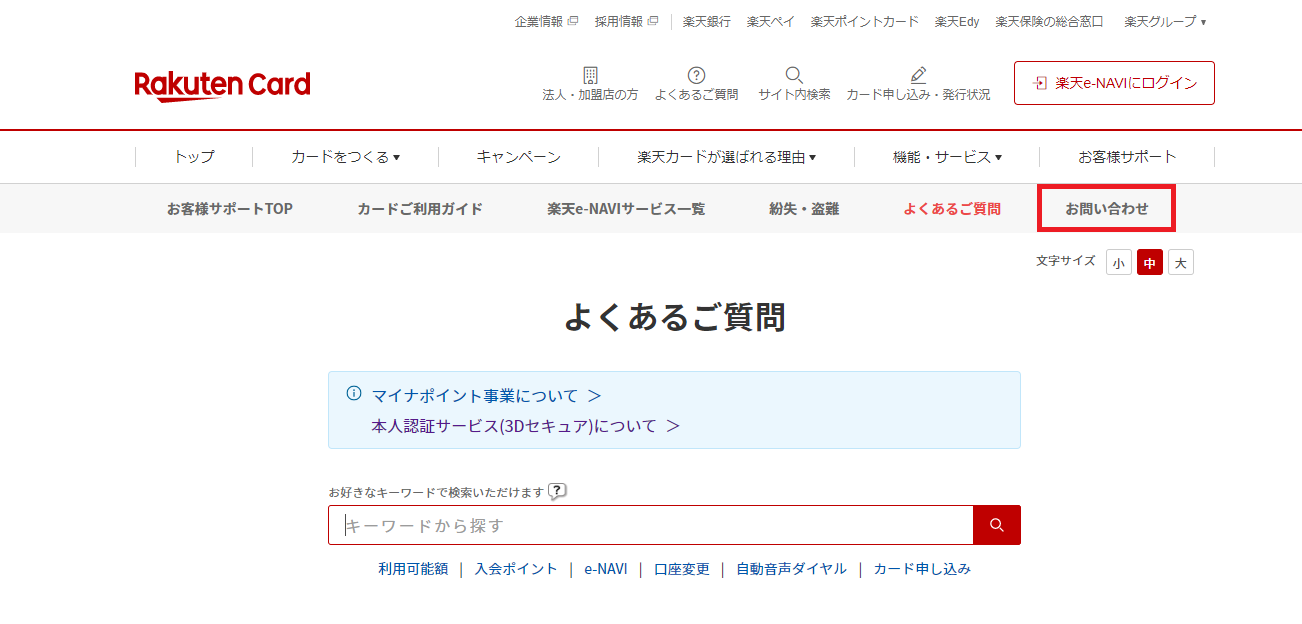Expand the 楽天グループ dropdown

[1165, 21]
